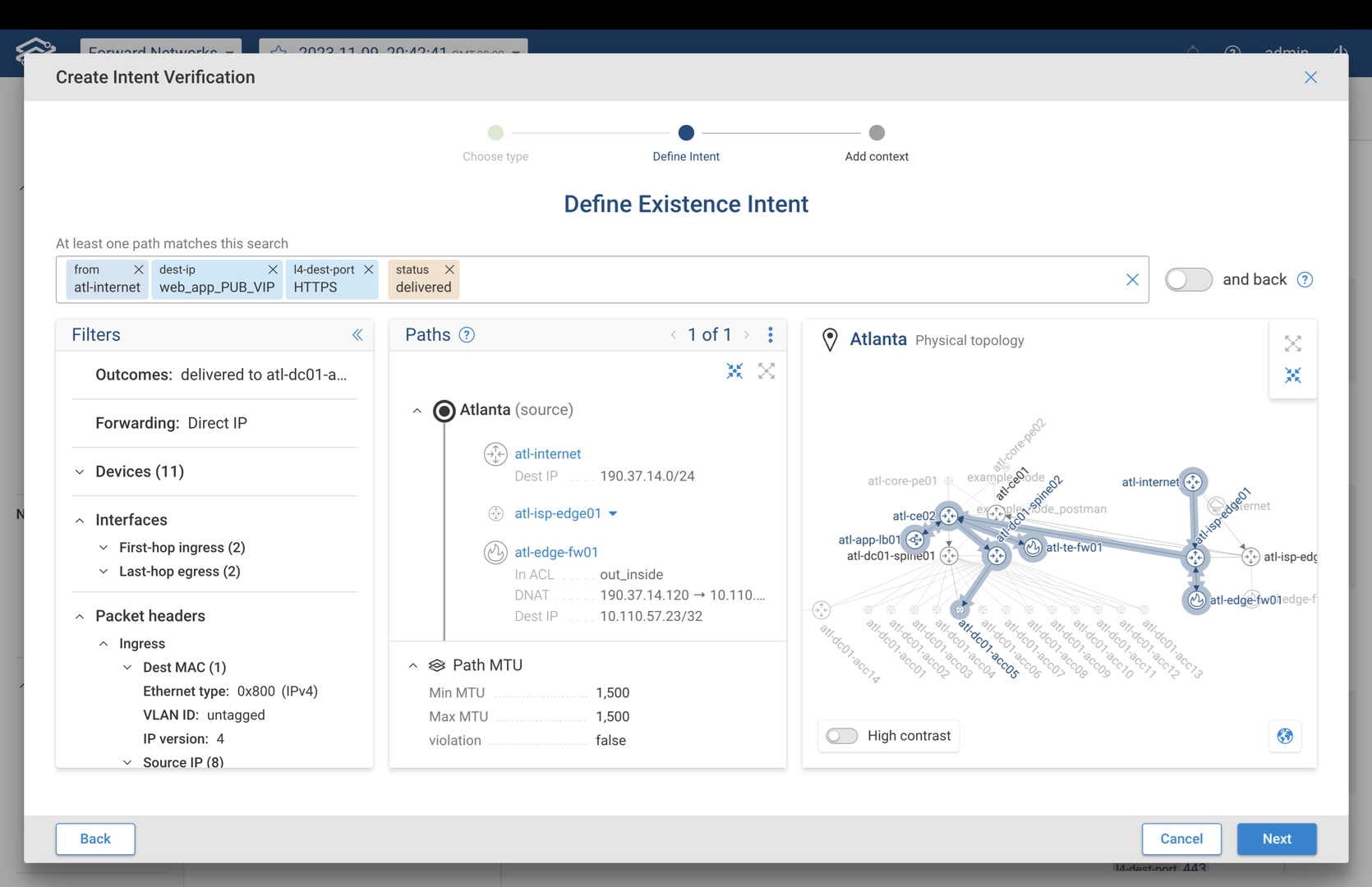
Task: Click the collapse-all paths icon
Action: pyautogui.click(x=734, y=371)
